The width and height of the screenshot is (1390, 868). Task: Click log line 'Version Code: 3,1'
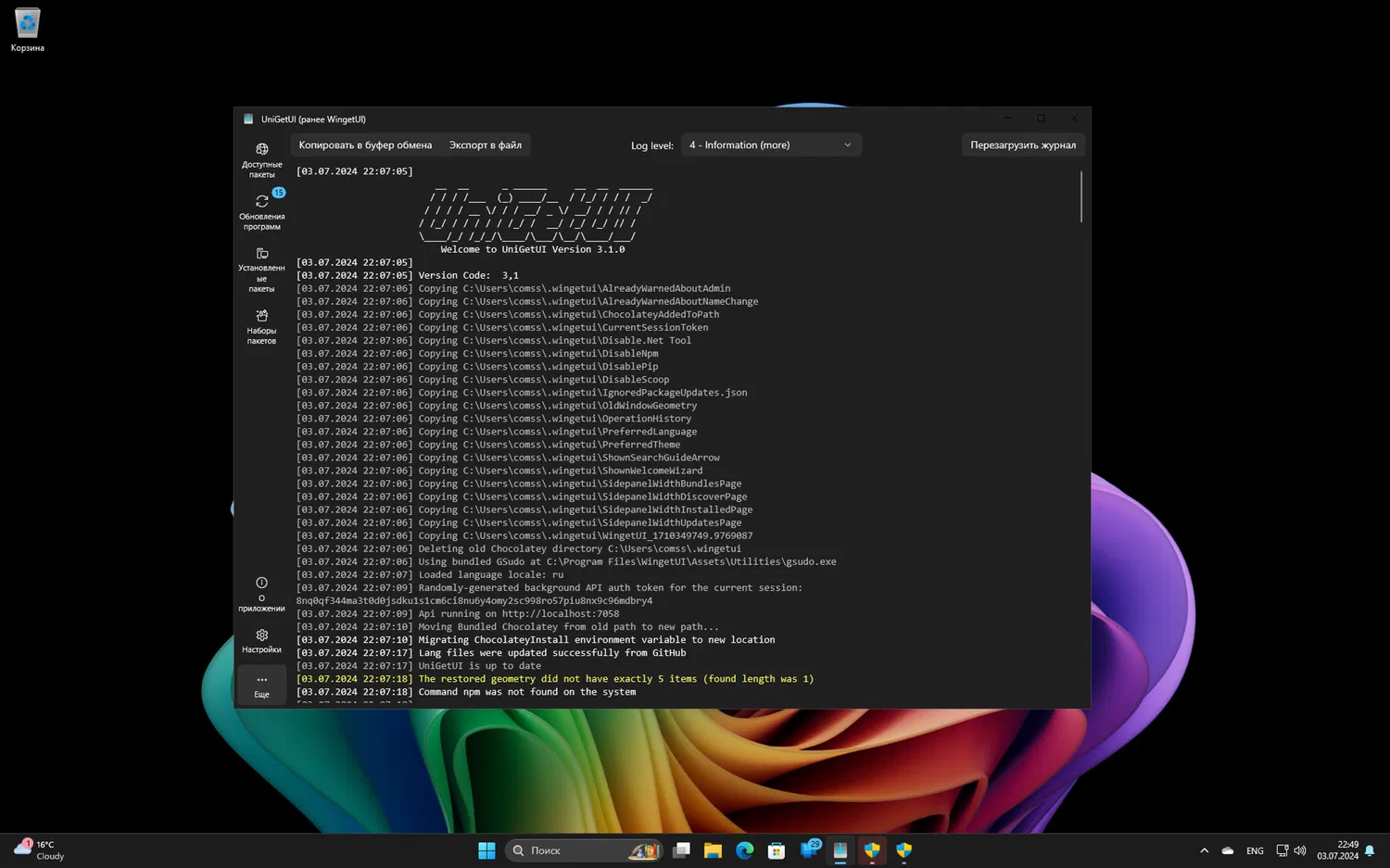point(408,275)
